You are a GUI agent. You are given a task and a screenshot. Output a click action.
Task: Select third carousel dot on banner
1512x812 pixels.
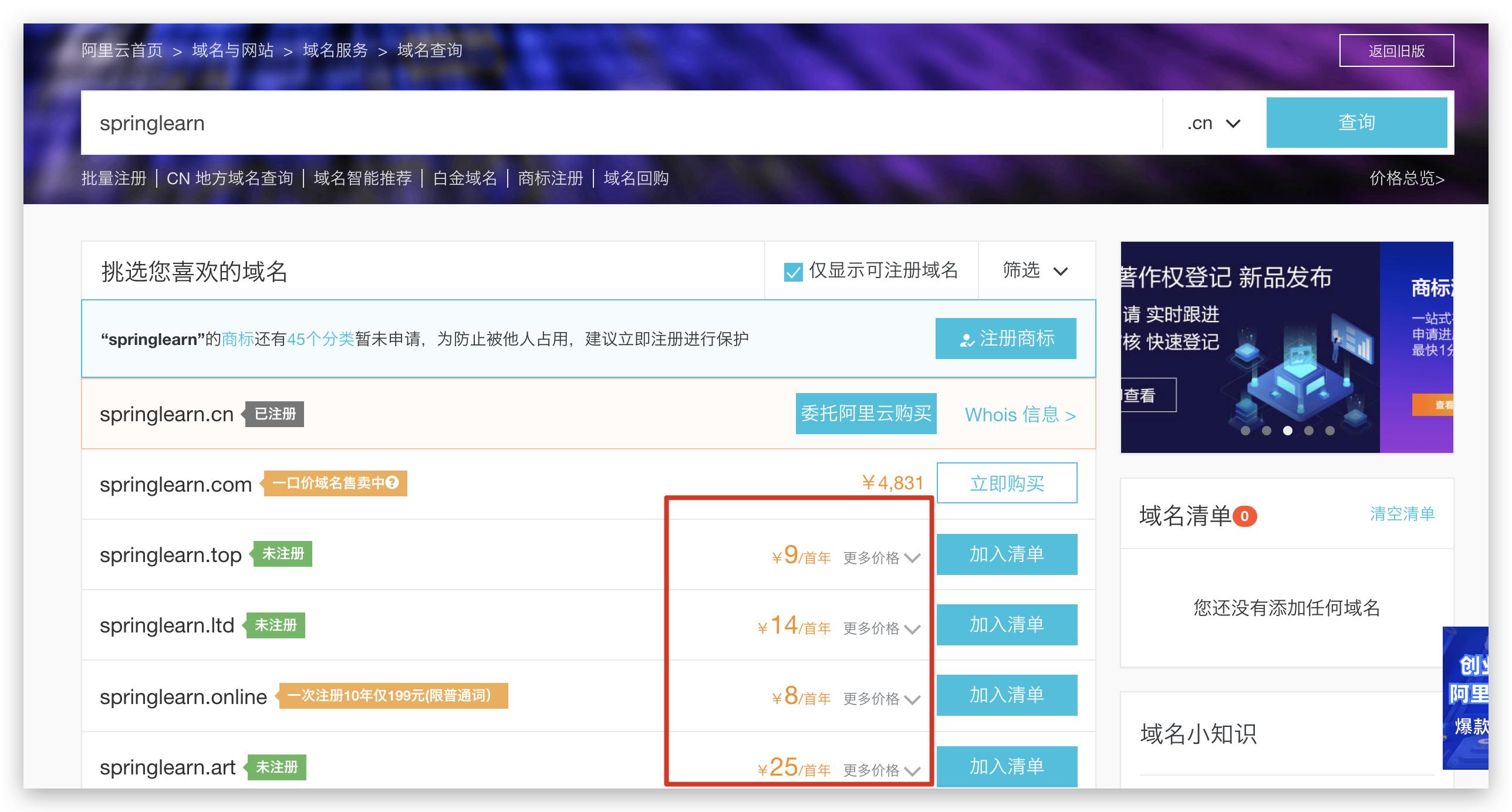click(1288, 431)
